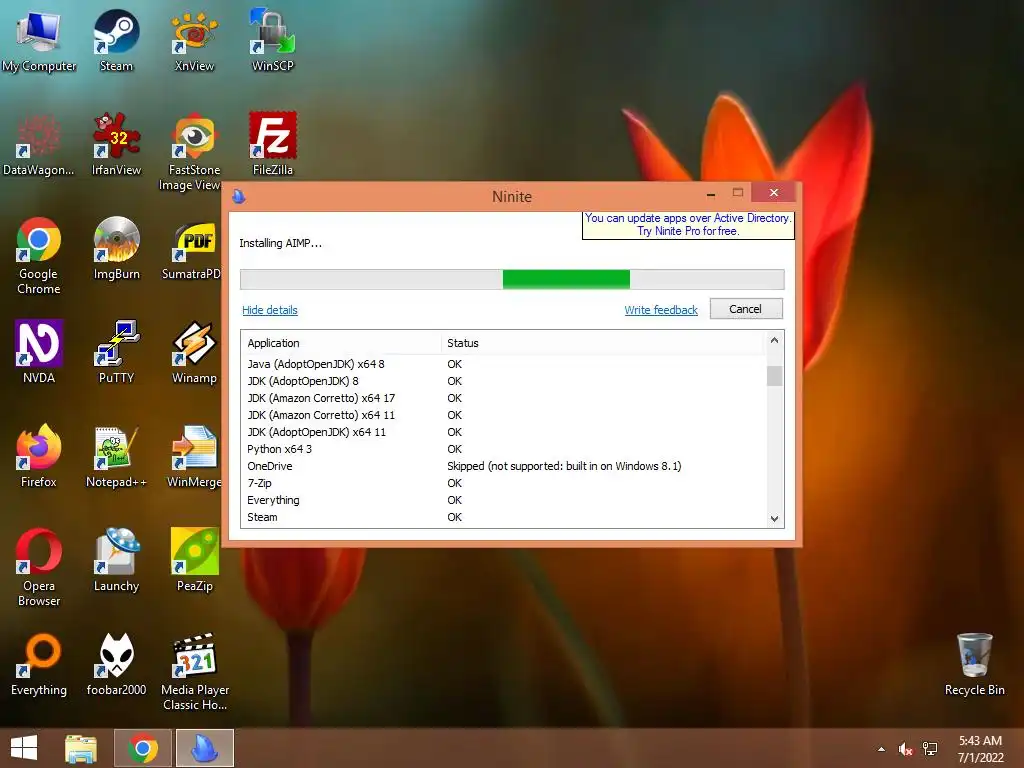
Task: Click the Application column header
Action: coord(341,343)
